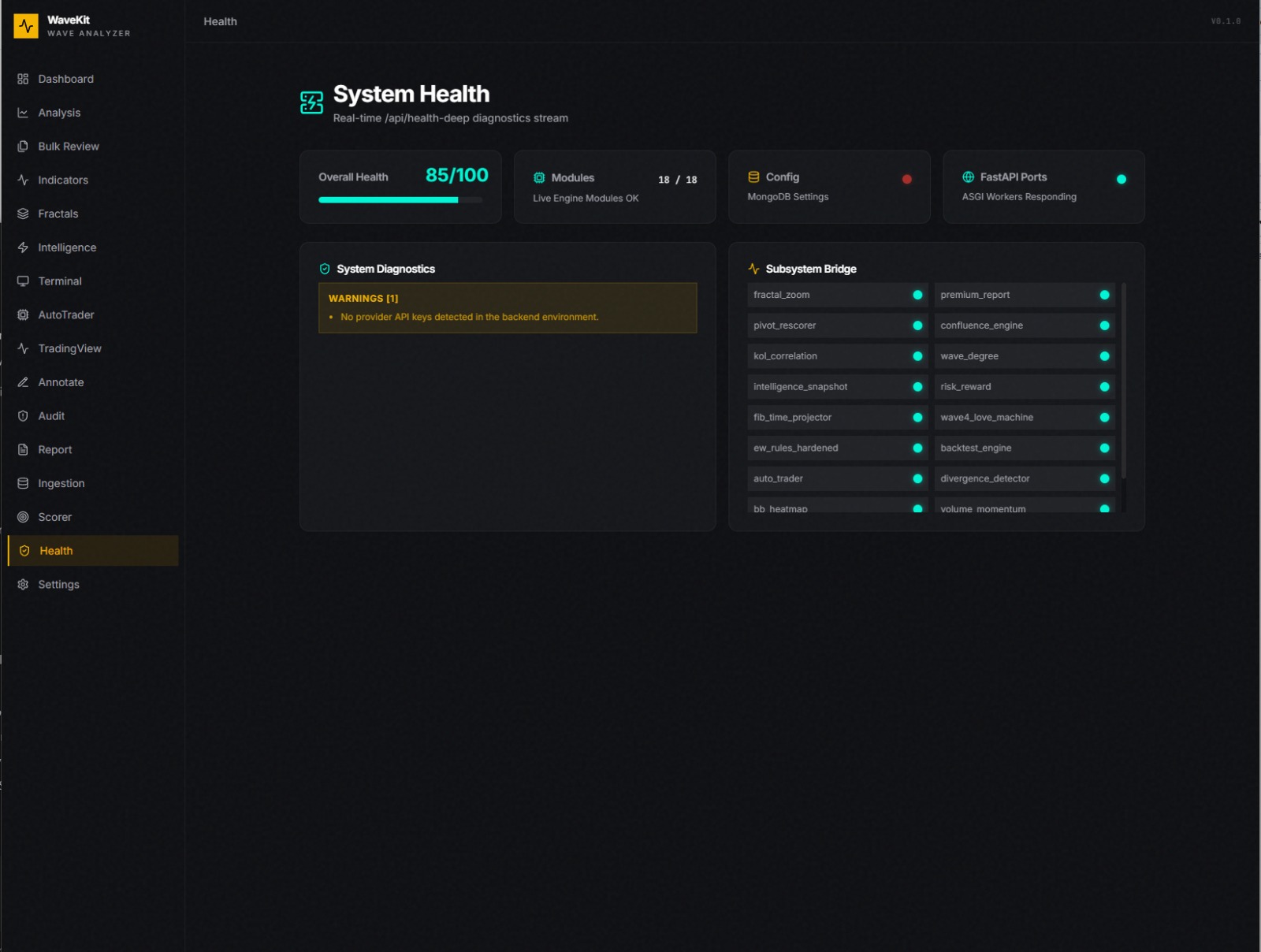Click the wave4_love_machine subsystem label
This screenshot has width=1261, height=952.
point(987,418)
